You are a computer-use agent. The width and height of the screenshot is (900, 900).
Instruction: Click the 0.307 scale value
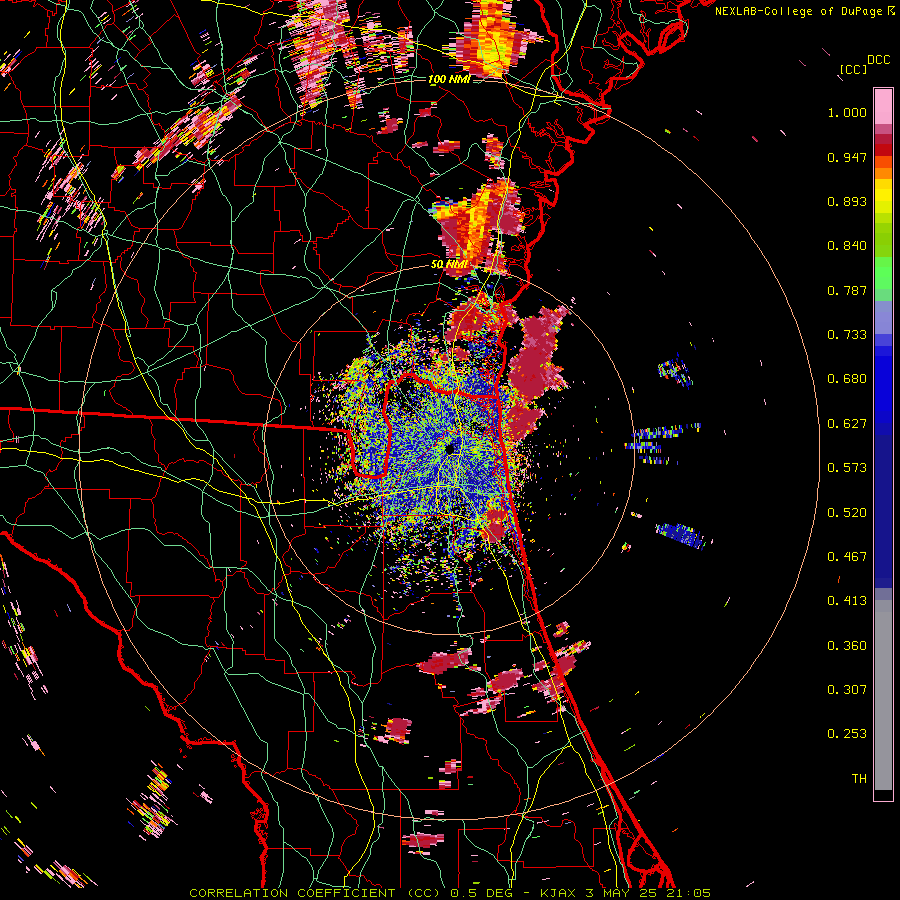coord(847,690)
